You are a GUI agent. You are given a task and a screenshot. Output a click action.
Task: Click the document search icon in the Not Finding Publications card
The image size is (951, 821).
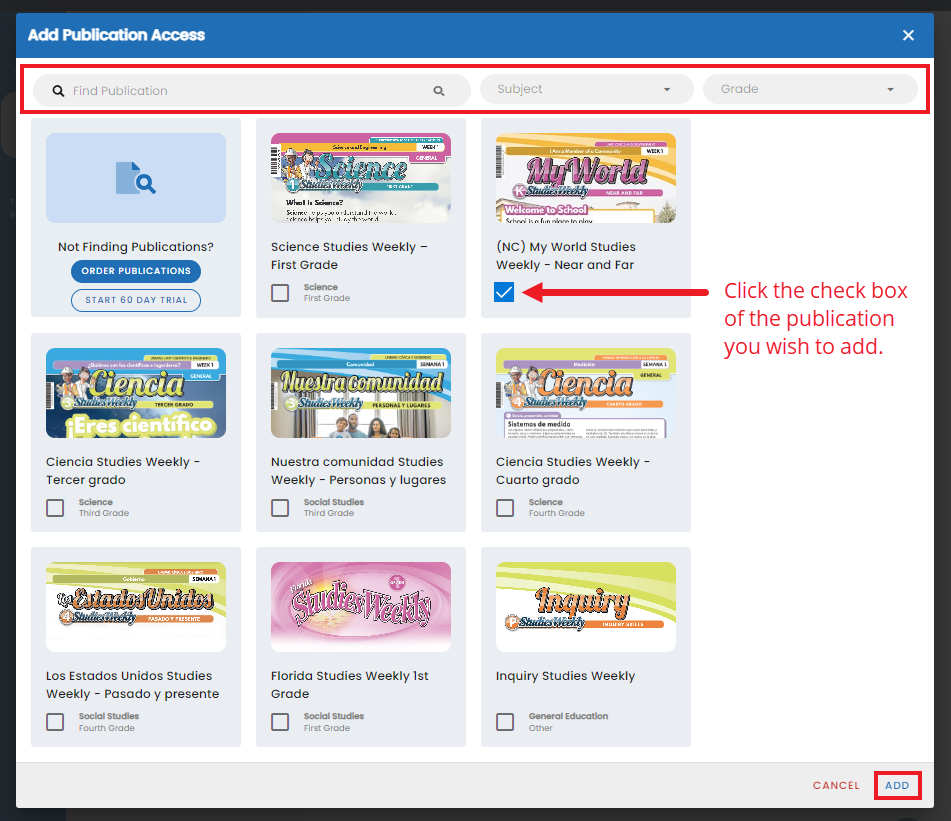point(136,178)
